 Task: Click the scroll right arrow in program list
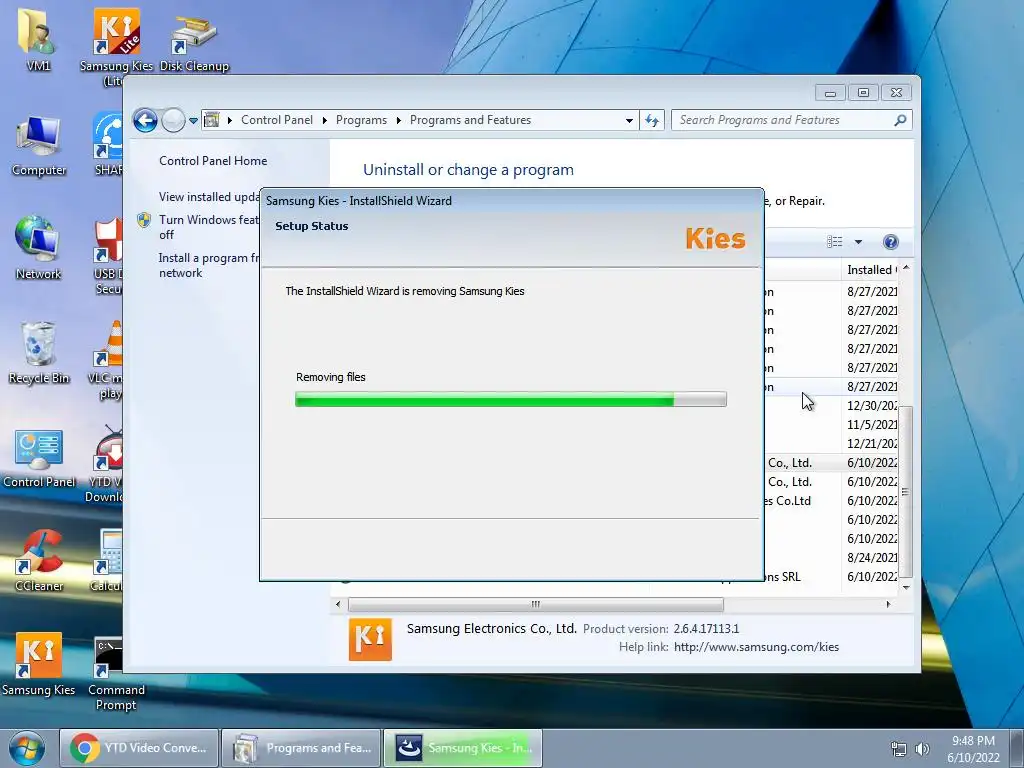click(x=888, y=604)
